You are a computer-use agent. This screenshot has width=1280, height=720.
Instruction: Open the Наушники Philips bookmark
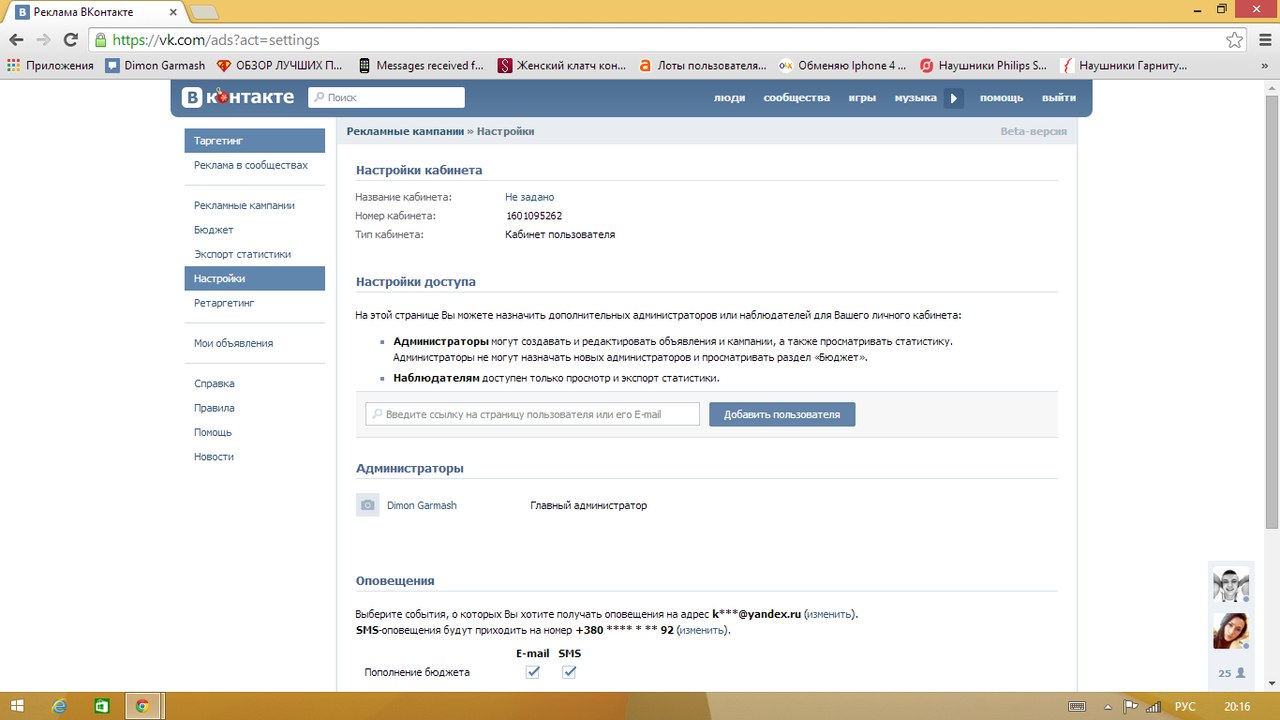(984, 66)
